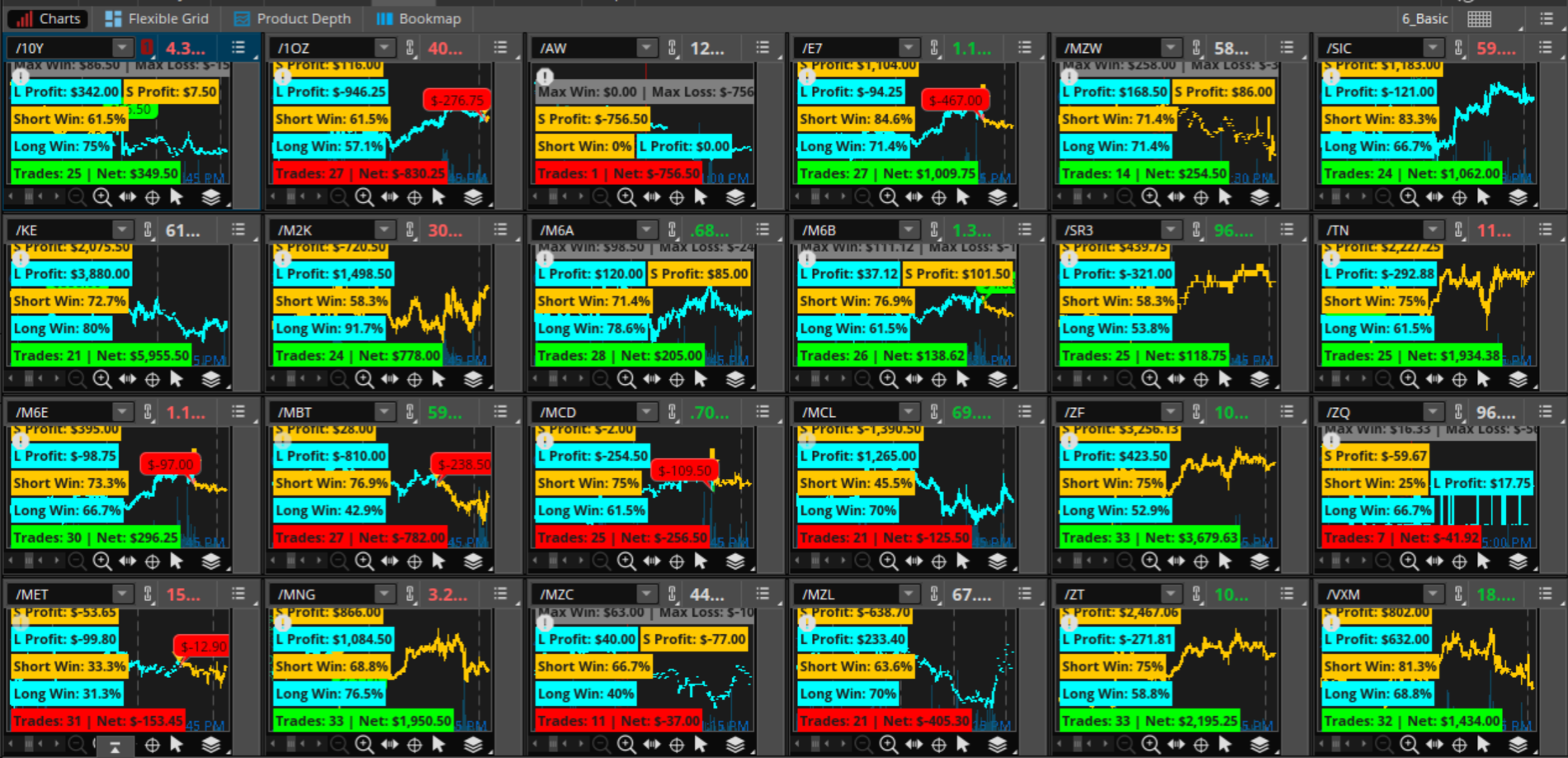The image size is (1568, 758).
Task: Open the drawings layers icon on /SIC chart
Action: coord(1518,197)
